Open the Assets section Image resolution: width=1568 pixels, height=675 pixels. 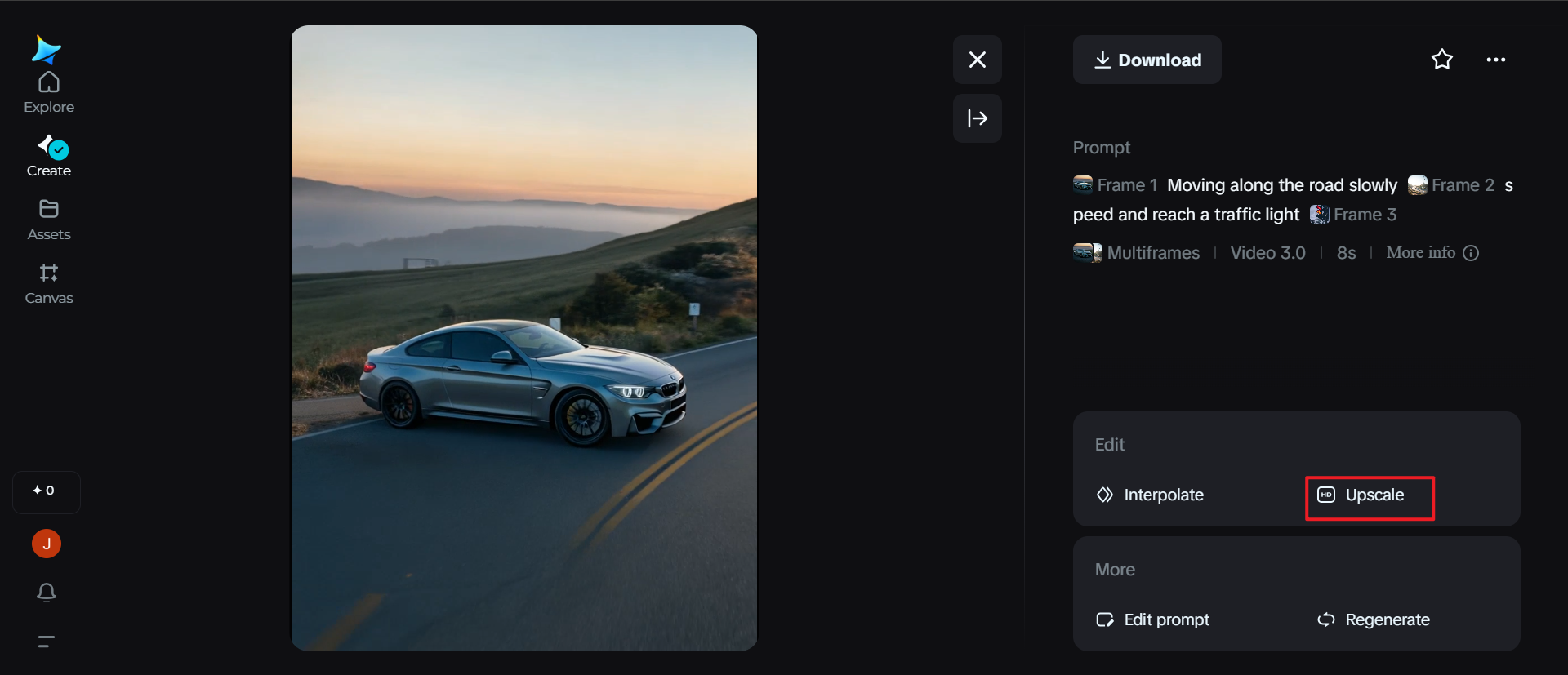pos(49,220)
